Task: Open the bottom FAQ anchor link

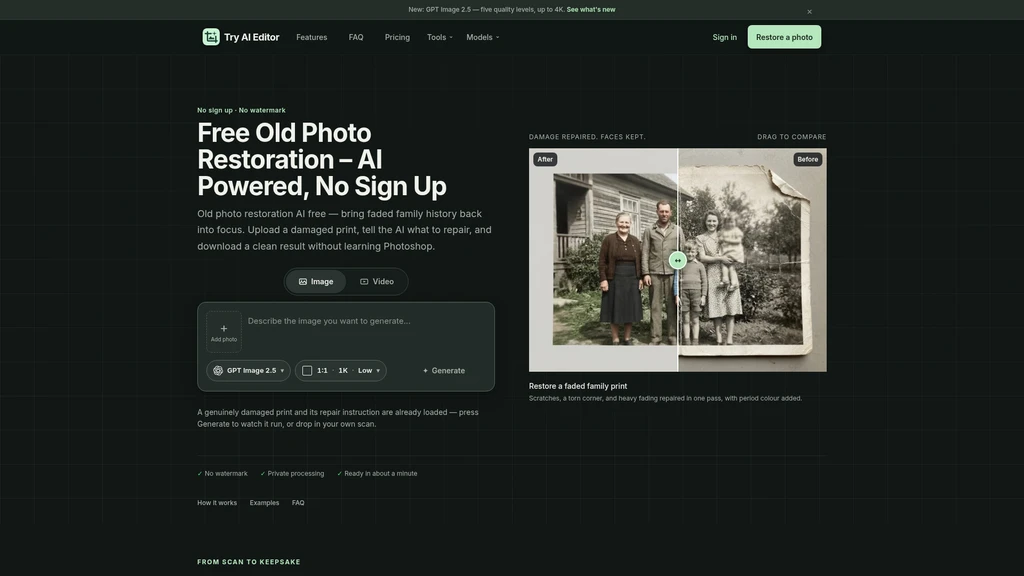Action: click(x=298, y=503)
